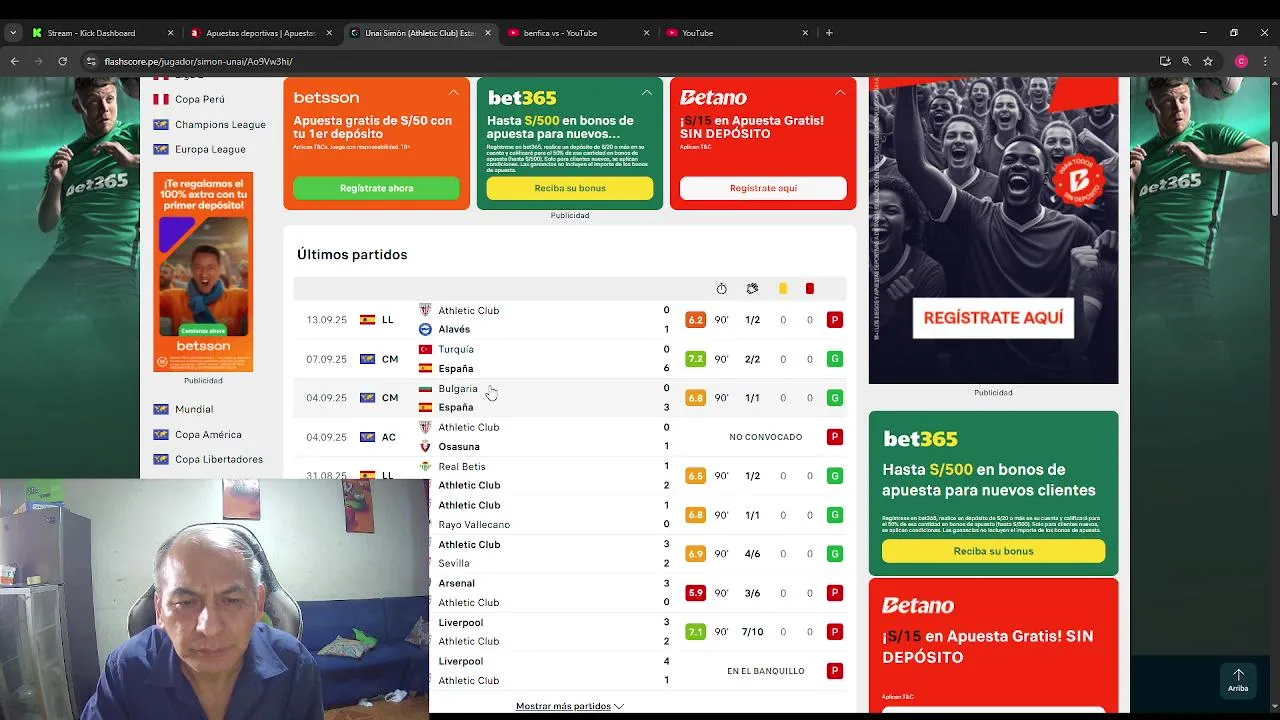Click the minutes played stopwatch column icon
1280x720 pixels.
[721, 289]
